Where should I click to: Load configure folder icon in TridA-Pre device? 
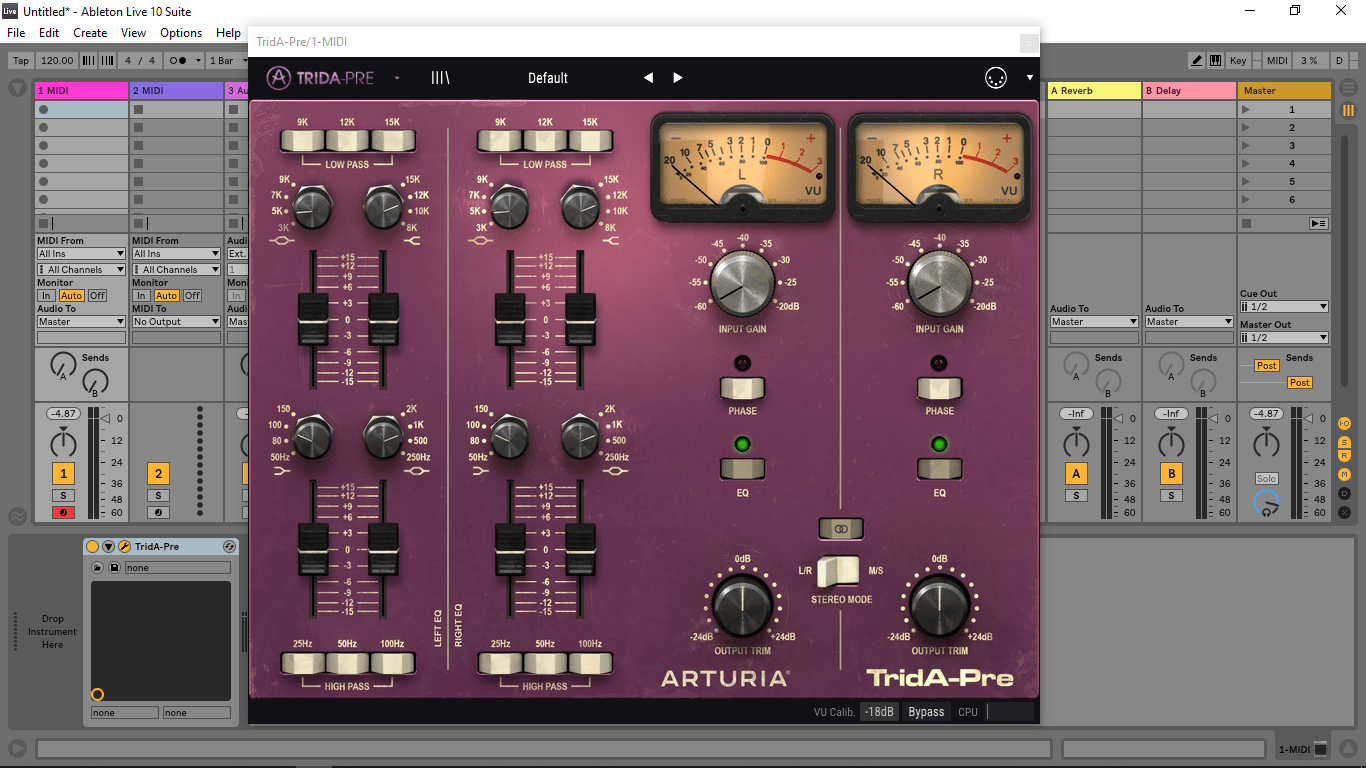[98, 567]
